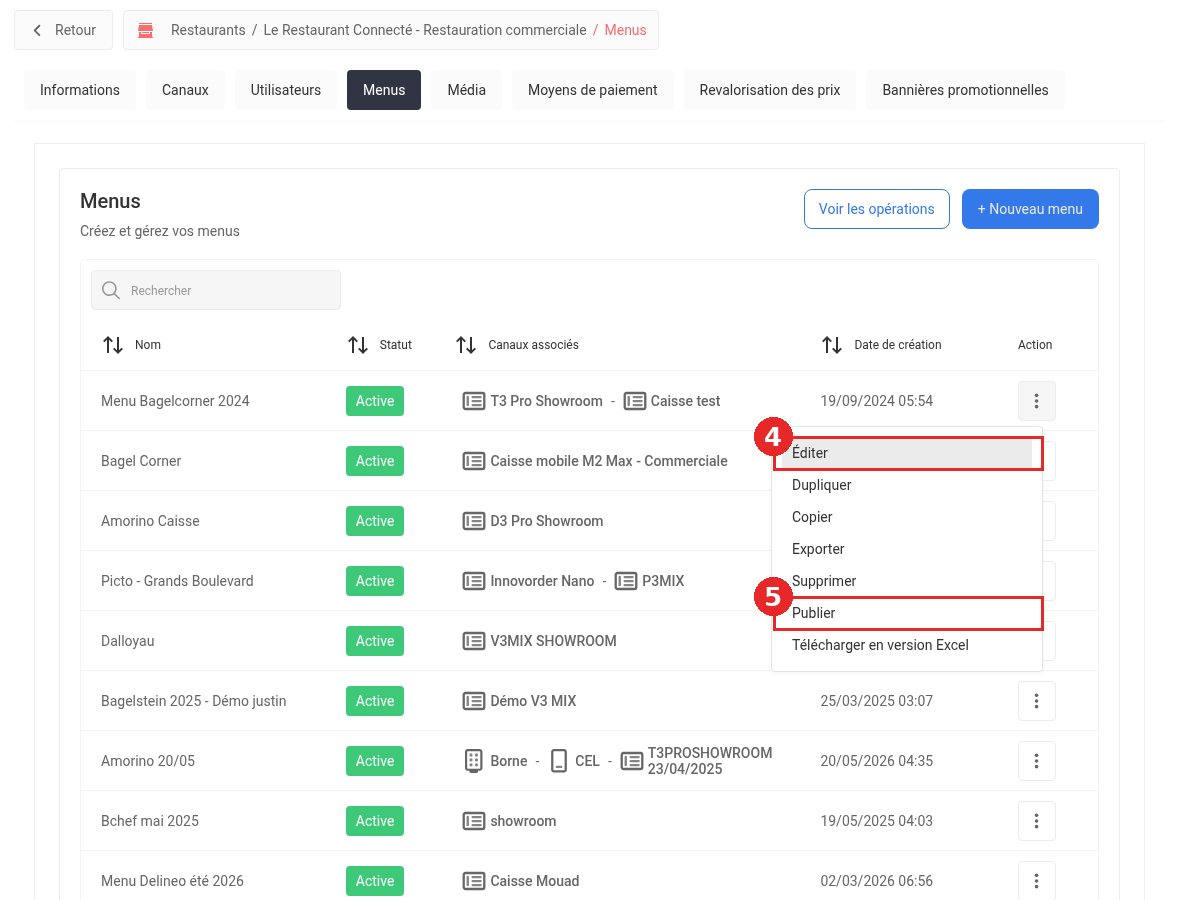Open actions menu for Amorino 20/05

tap(1036, 761)
